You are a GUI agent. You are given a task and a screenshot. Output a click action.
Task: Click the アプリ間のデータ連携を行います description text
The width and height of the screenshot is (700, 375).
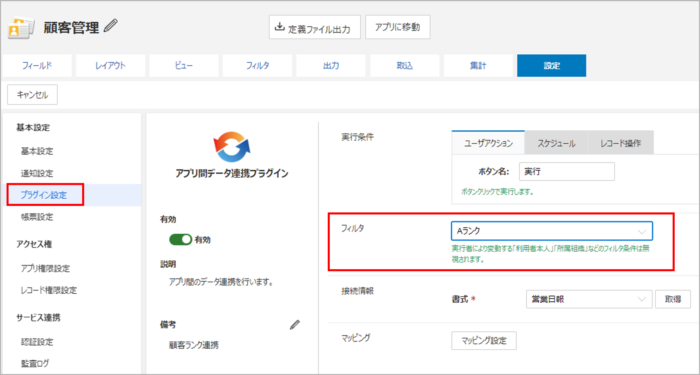(221, 282)
